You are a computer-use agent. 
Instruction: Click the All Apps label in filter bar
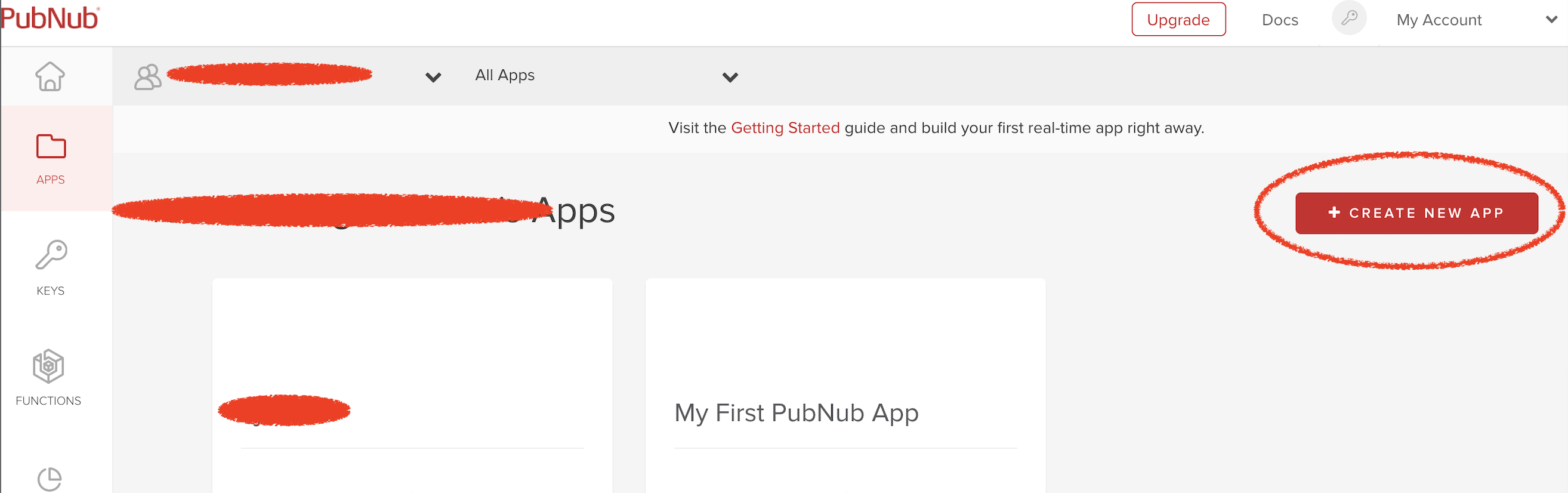pos(505,75)
